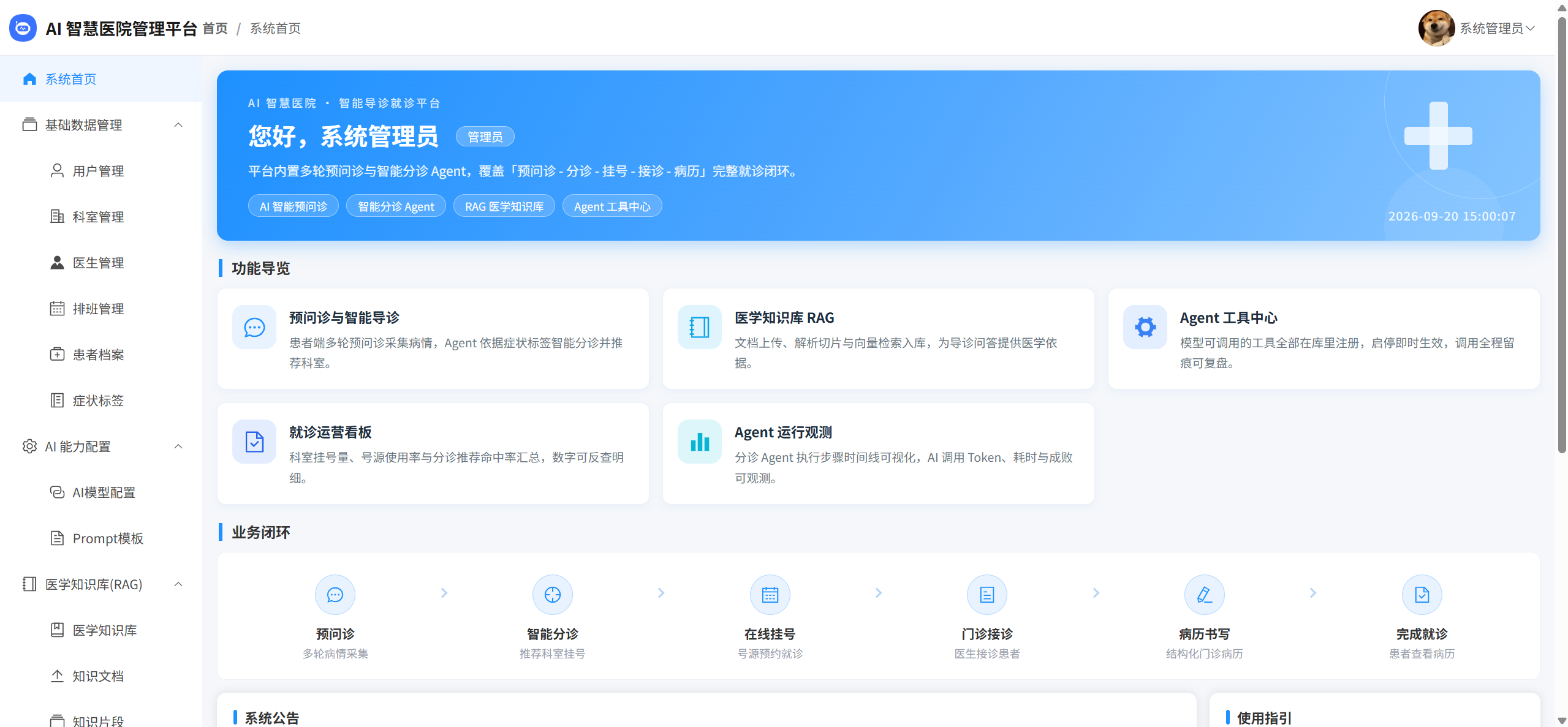Screen dimensions: 1568x727
Task: Click the 医学知识库 bookmark icon
Action: [57, 630]
